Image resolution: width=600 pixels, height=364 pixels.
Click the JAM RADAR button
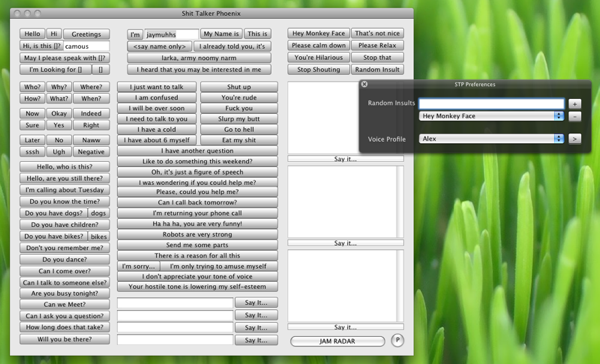click(337, 341)
